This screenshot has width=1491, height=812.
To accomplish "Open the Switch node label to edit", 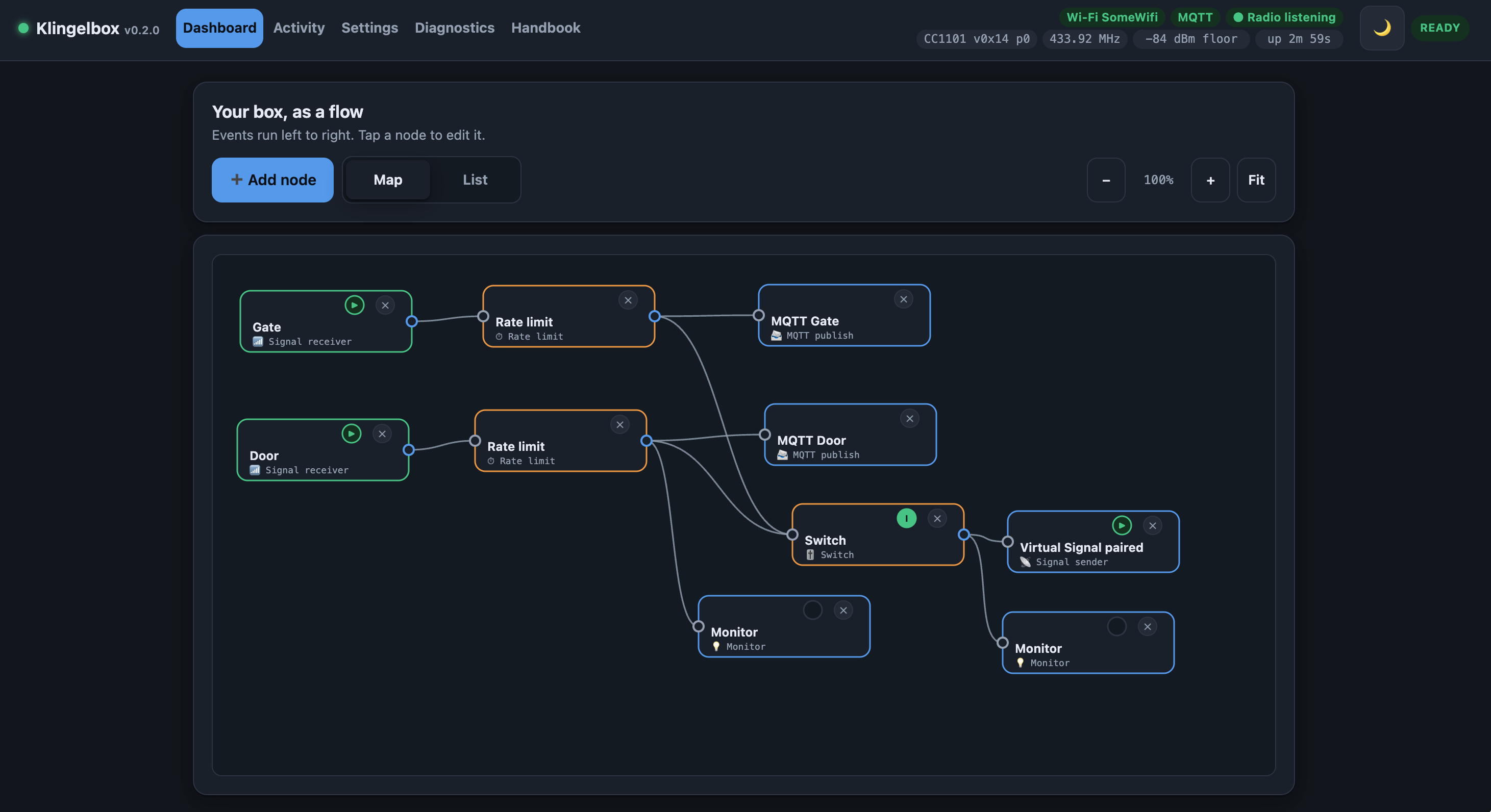I will [825, 540].
